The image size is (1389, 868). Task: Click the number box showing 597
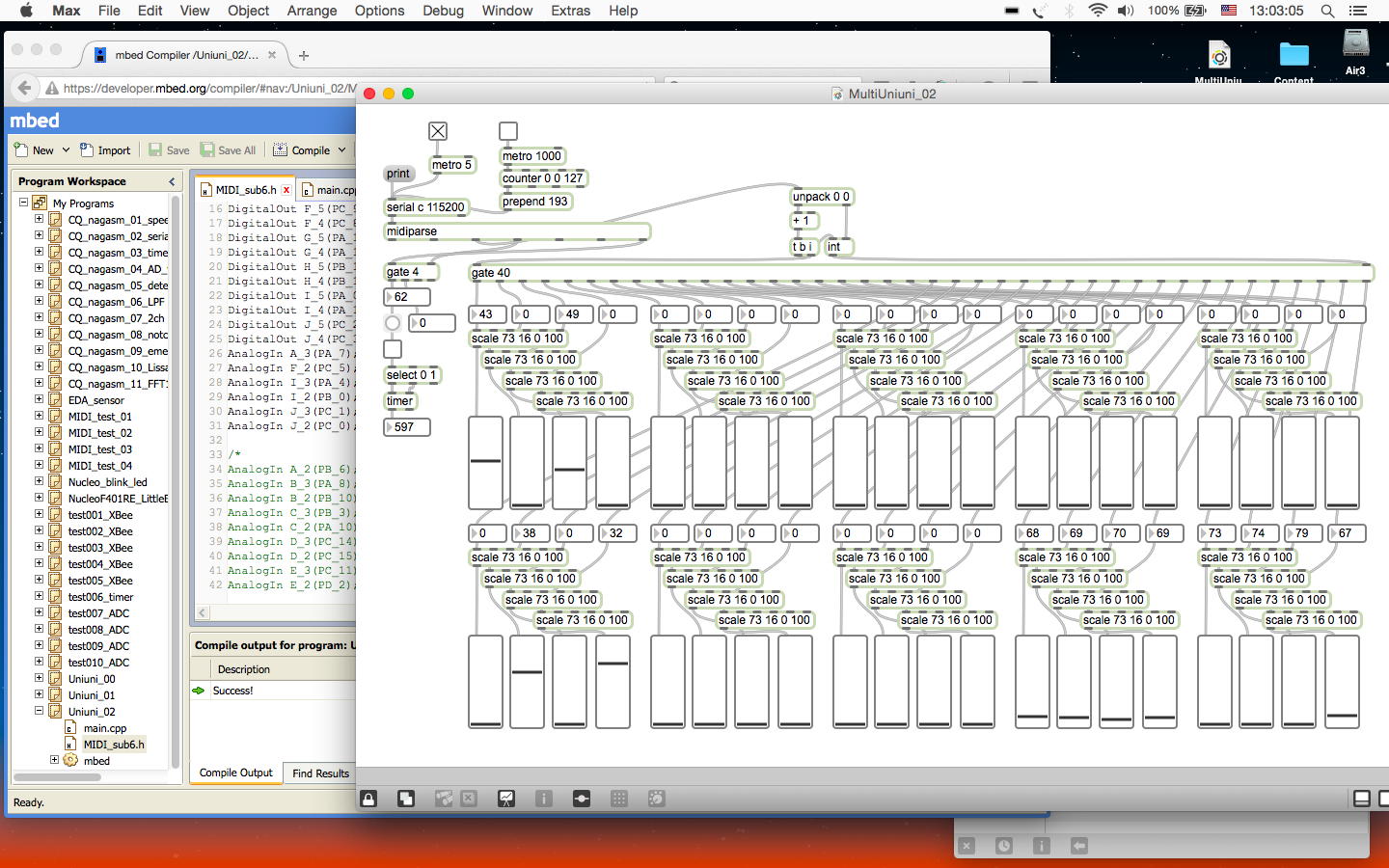tap(407, 427)
